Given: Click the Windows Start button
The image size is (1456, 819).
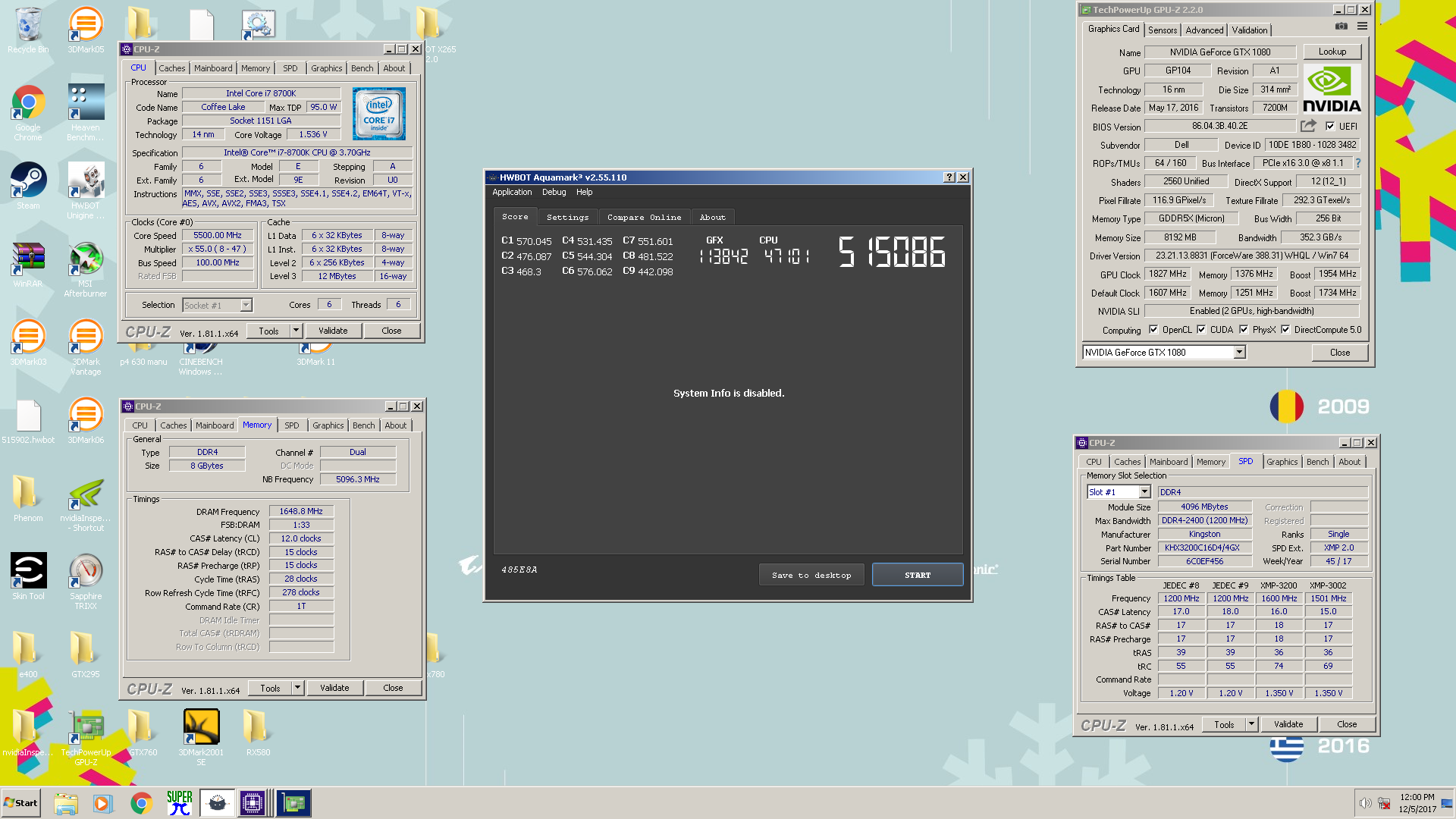Looking at the screenshot, I should click(21, 803).
